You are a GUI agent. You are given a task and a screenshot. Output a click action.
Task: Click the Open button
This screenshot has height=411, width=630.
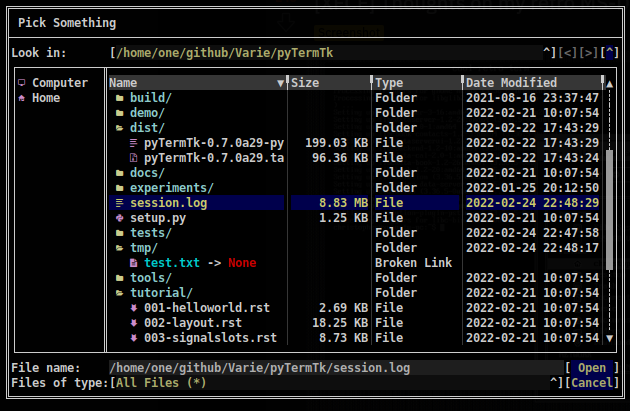click(x=592, y=368)
